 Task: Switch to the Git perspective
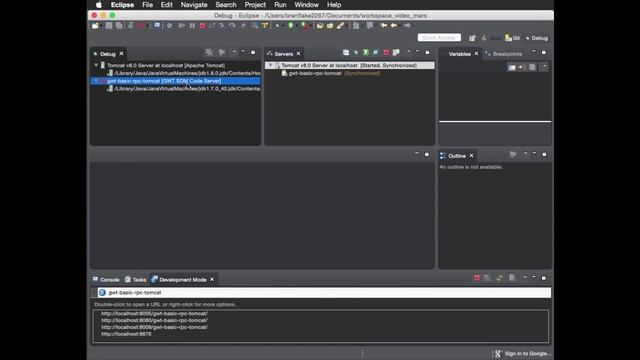513,38
